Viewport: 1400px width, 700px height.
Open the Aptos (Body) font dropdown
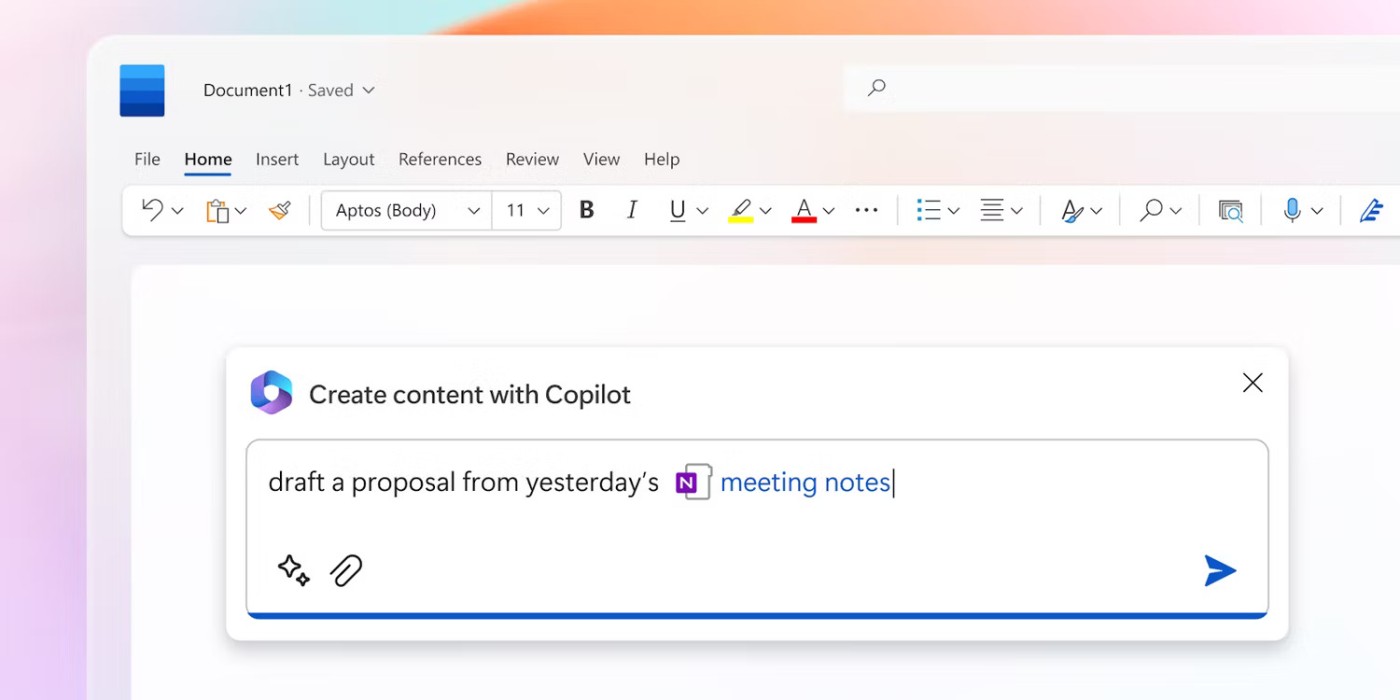407,210
